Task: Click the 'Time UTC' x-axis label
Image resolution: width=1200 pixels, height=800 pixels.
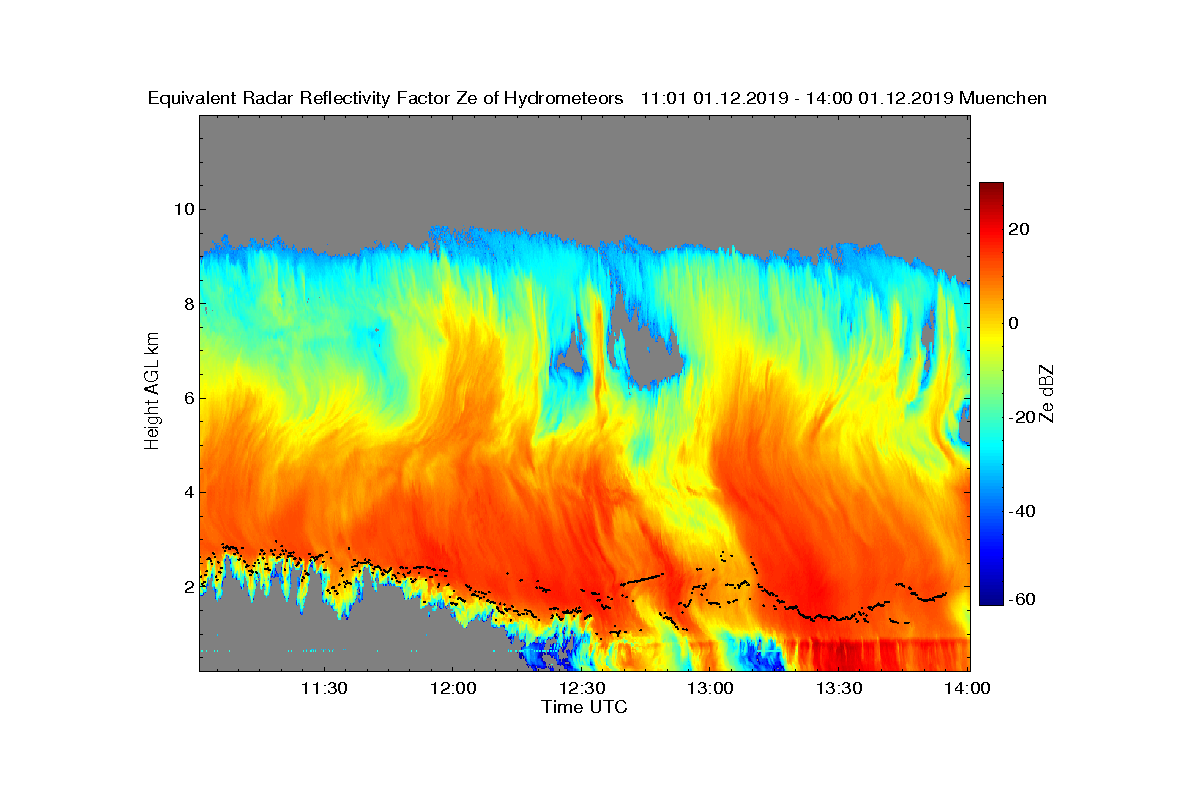Action: pos(585,707)
